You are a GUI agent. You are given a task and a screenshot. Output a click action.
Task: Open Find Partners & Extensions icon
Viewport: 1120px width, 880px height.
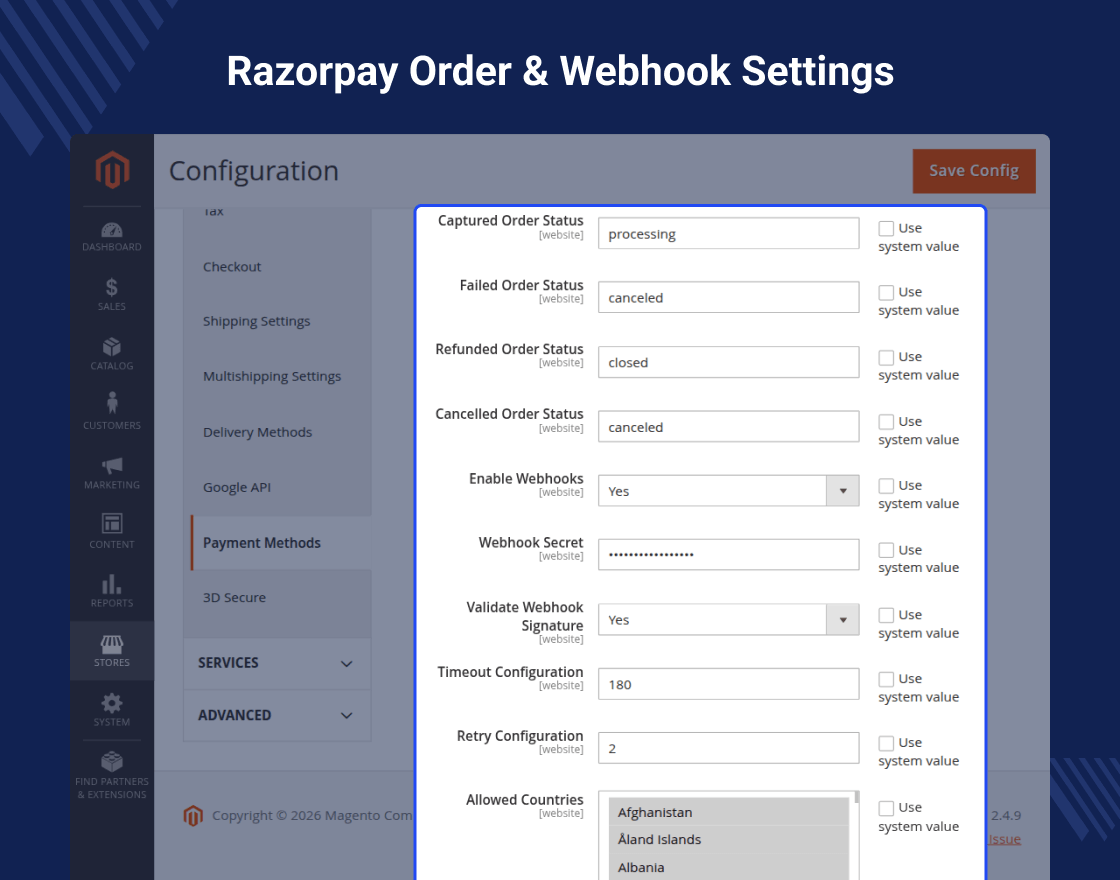click(x=112, y=761)
